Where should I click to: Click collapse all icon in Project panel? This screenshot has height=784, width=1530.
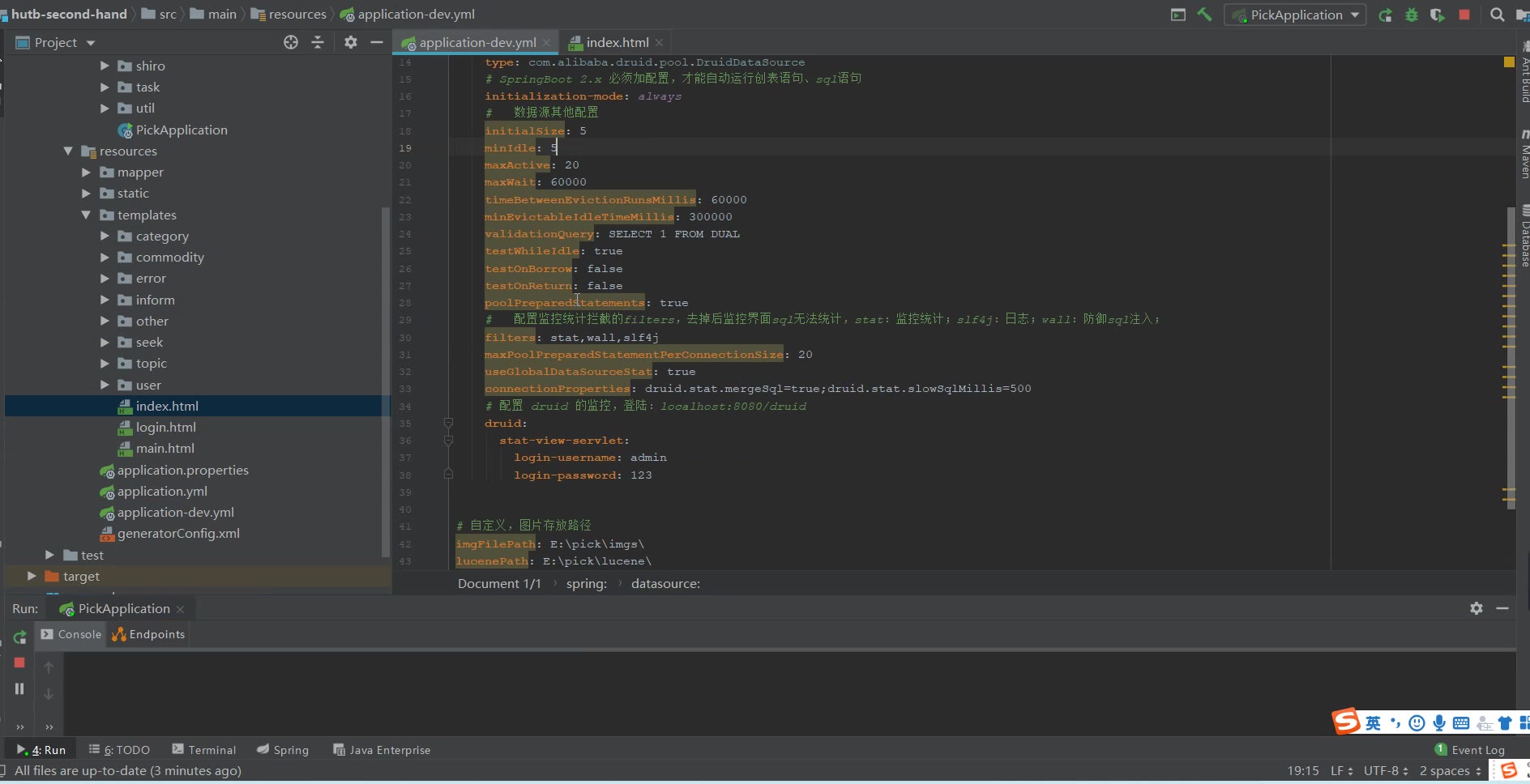pos(318,42)
